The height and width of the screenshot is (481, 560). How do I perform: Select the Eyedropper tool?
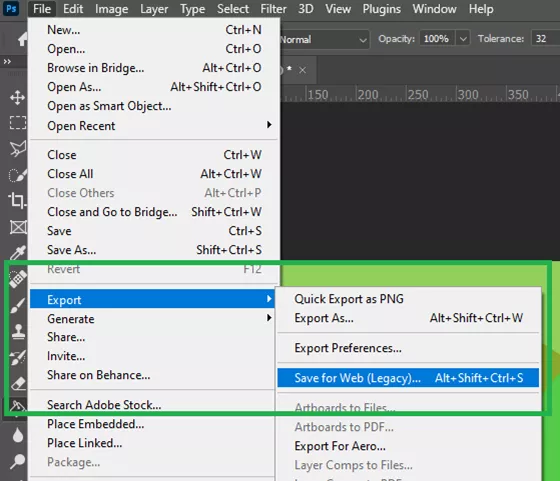[17, 252]
